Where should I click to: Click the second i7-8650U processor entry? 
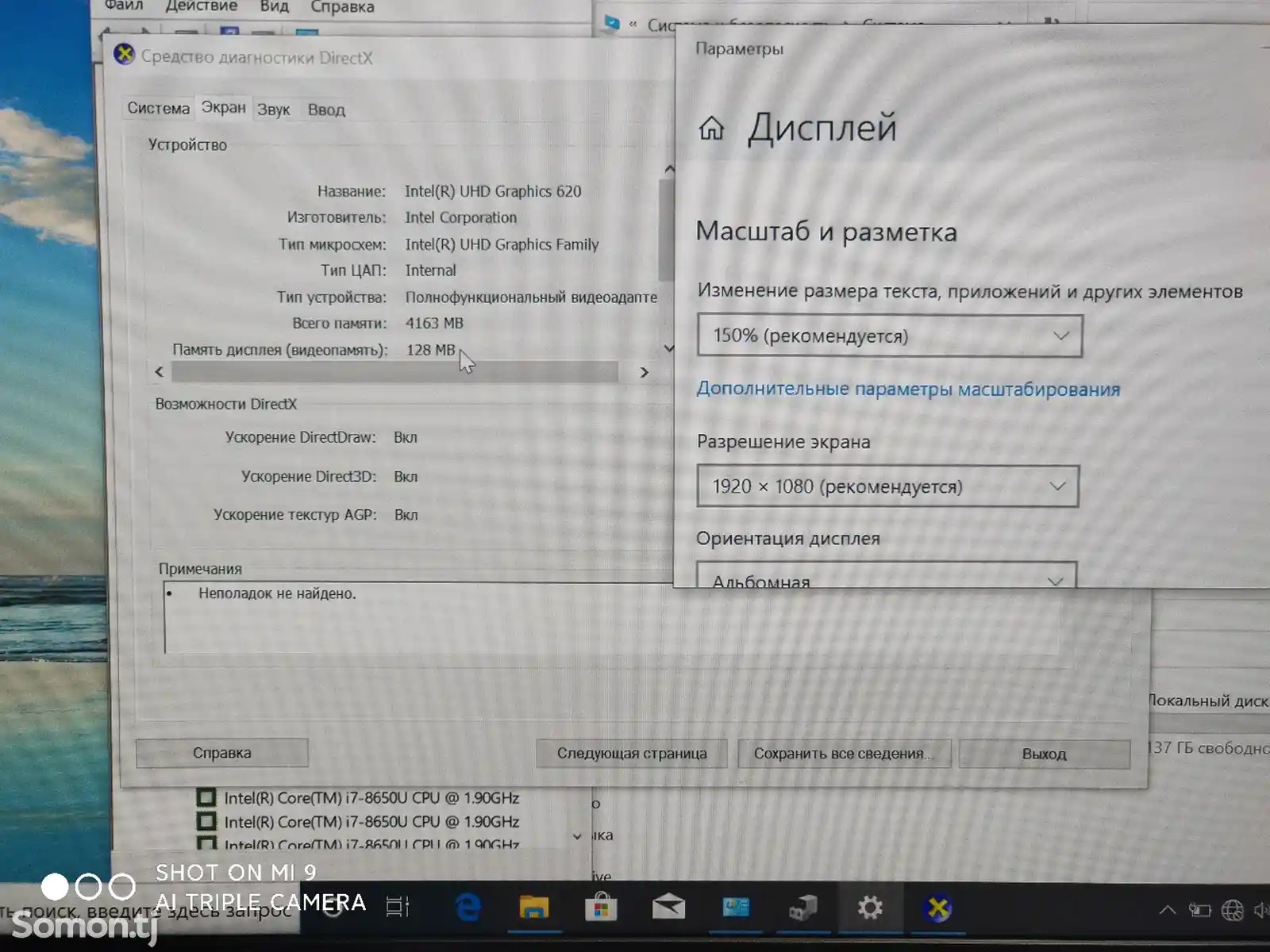point(358,822)
